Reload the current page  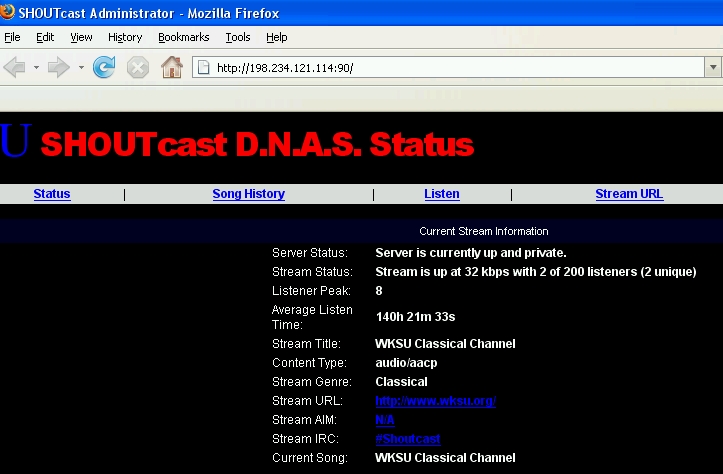pos(104,67)
